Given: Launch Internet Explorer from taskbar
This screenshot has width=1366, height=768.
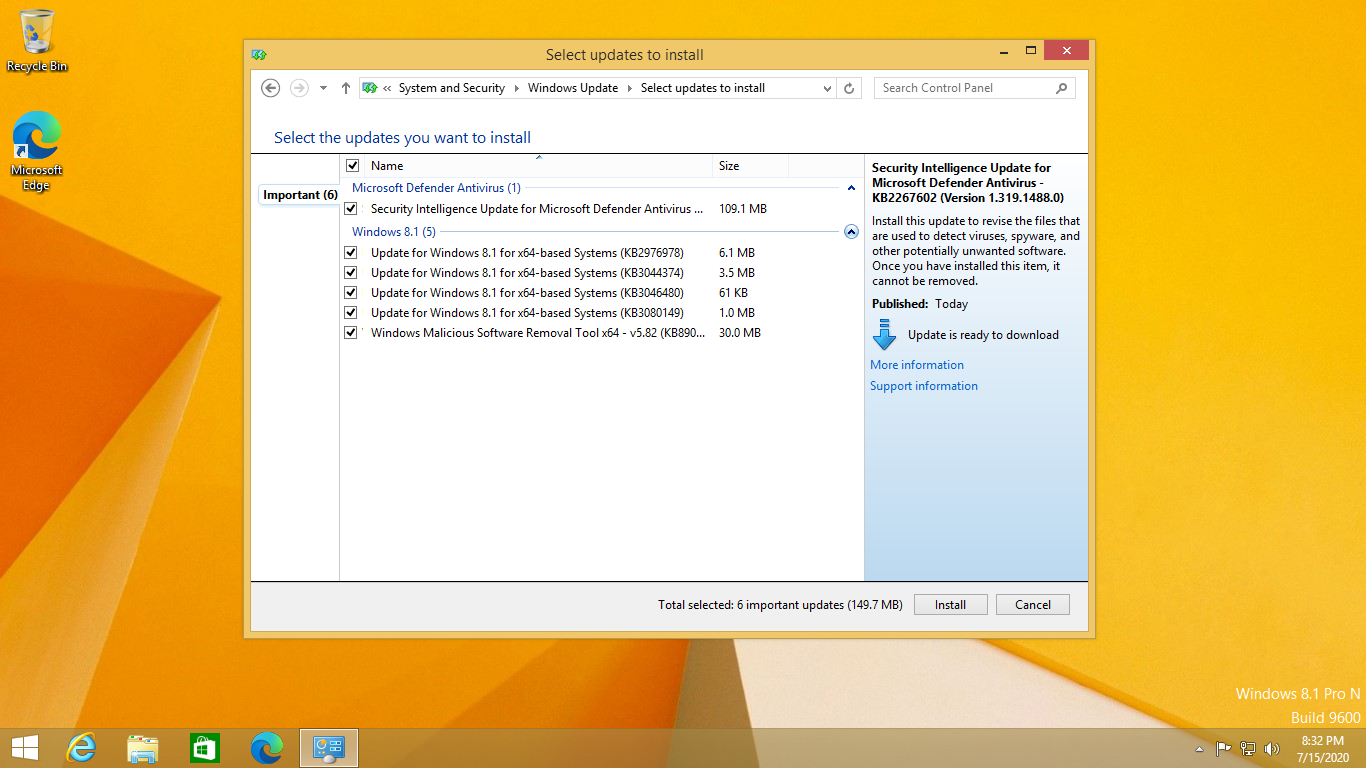Looking at the screenshot, I should (x=81, y=748).
